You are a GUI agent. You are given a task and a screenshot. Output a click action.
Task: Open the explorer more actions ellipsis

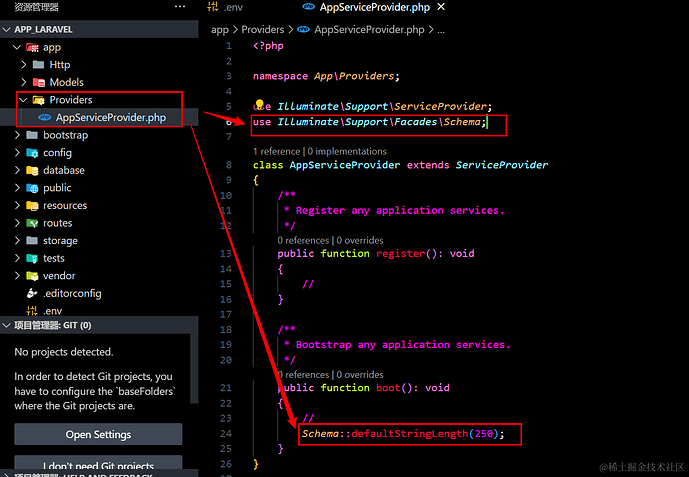[x=179, y=7]
